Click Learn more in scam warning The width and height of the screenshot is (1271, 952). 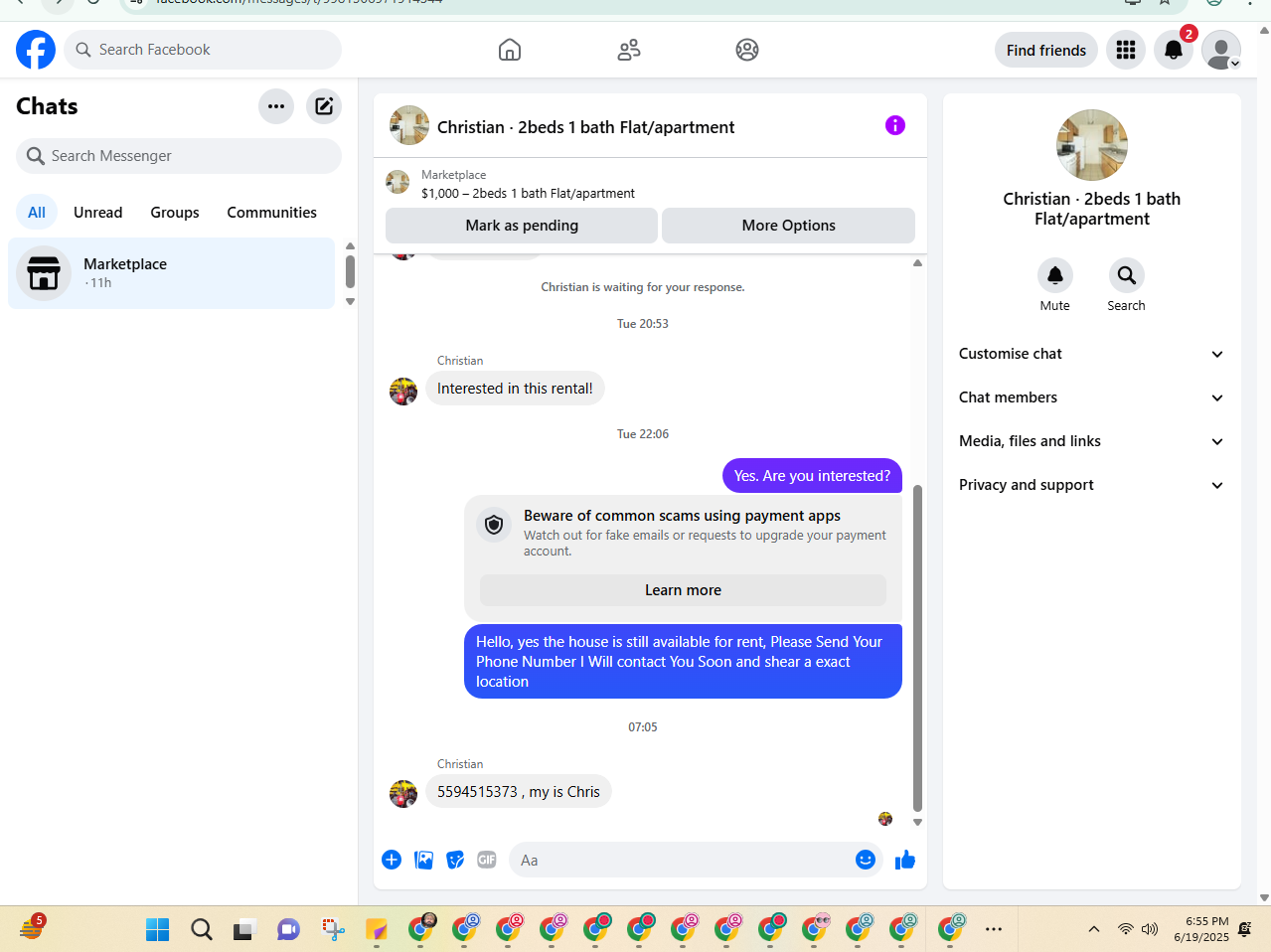click(x=684, y=590)
